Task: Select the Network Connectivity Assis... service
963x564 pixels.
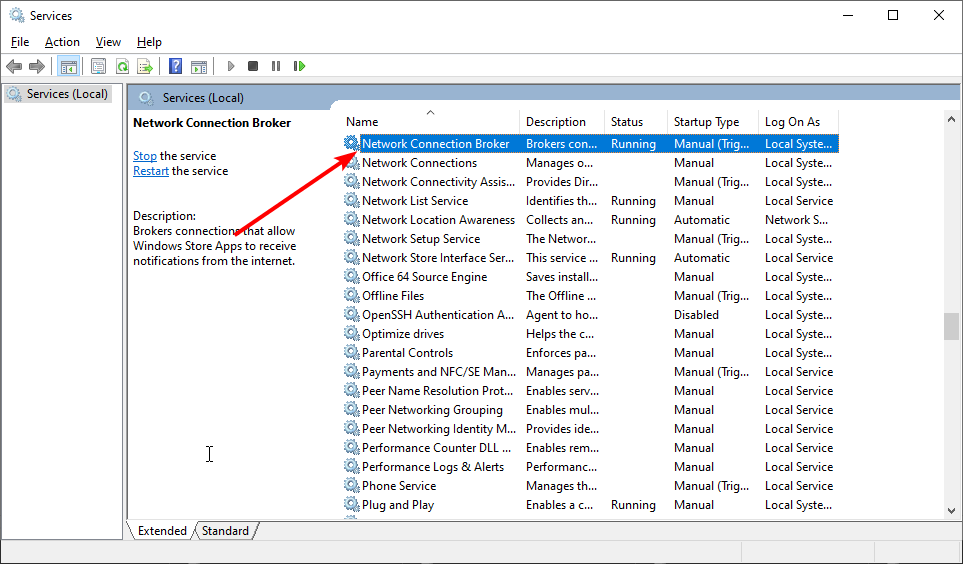Action: [439, 181]
